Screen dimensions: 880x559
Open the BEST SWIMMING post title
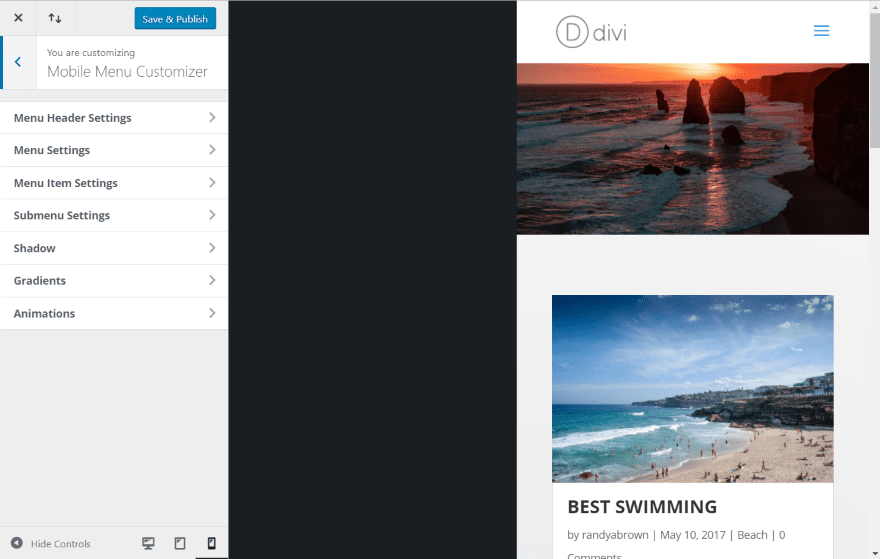point(642,507)
